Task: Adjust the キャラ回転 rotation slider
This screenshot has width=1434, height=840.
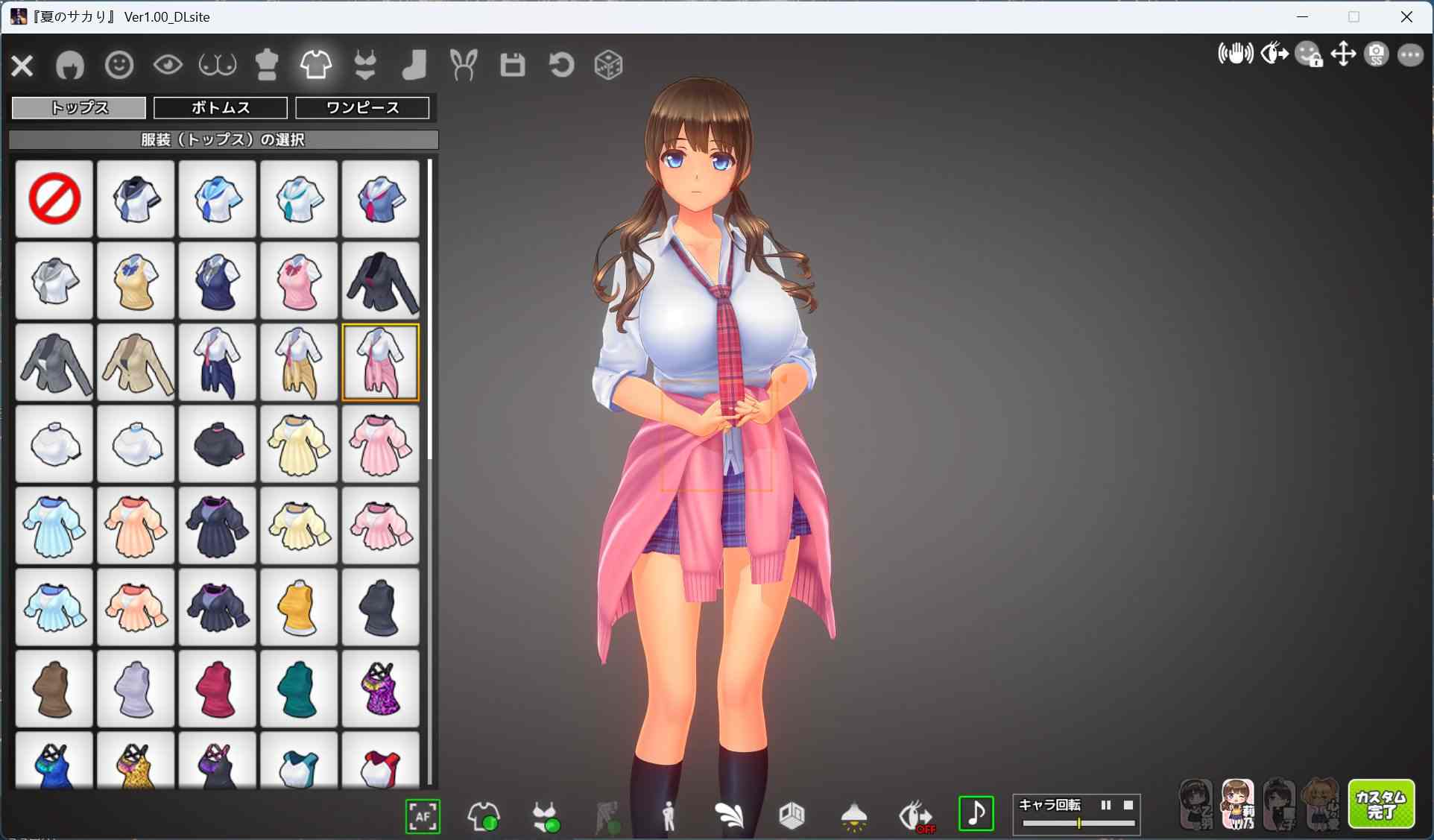Action: point(1078,824)
